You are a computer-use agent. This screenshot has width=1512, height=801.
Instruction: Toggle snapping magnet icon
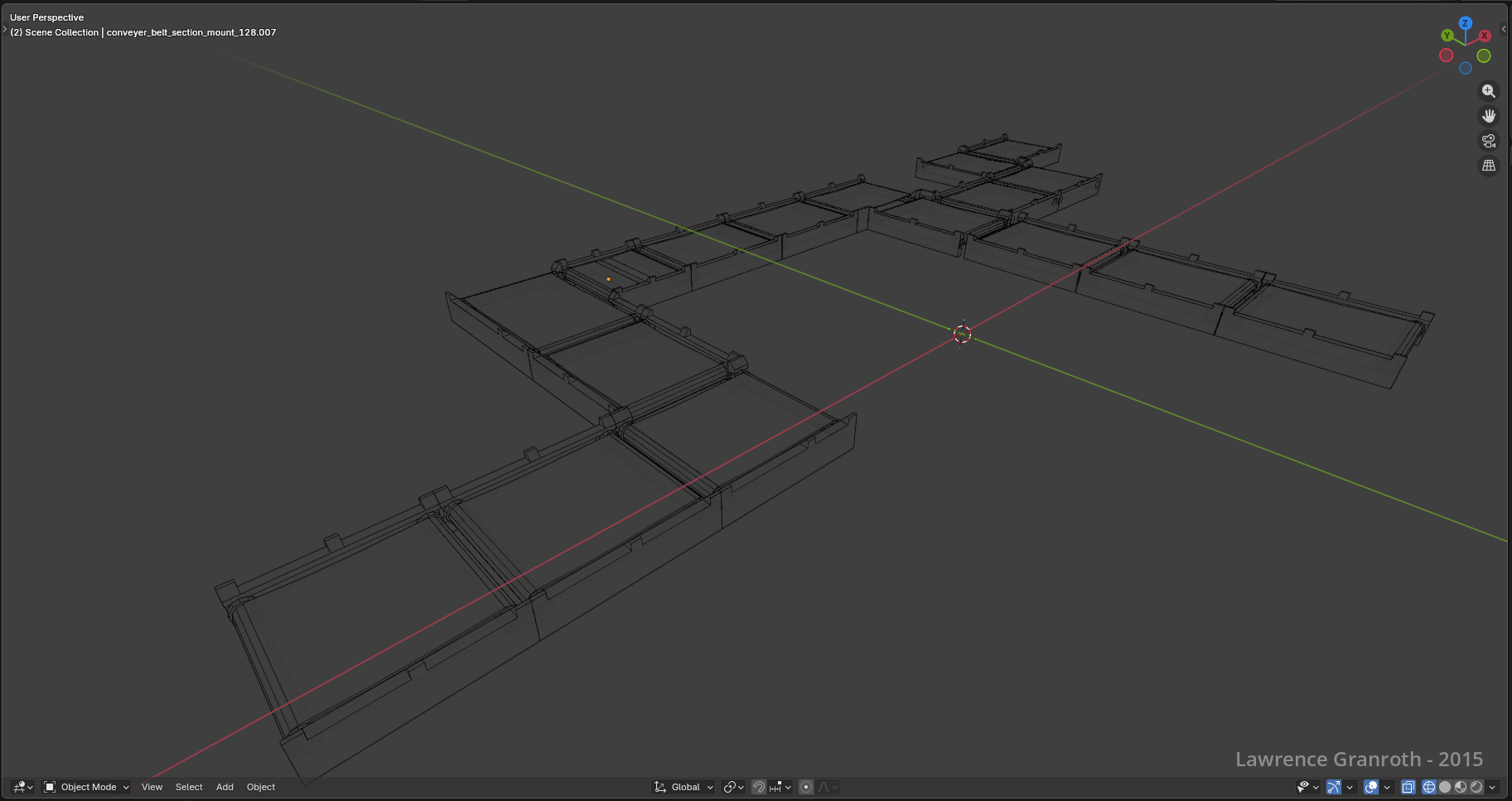(759, 787)
